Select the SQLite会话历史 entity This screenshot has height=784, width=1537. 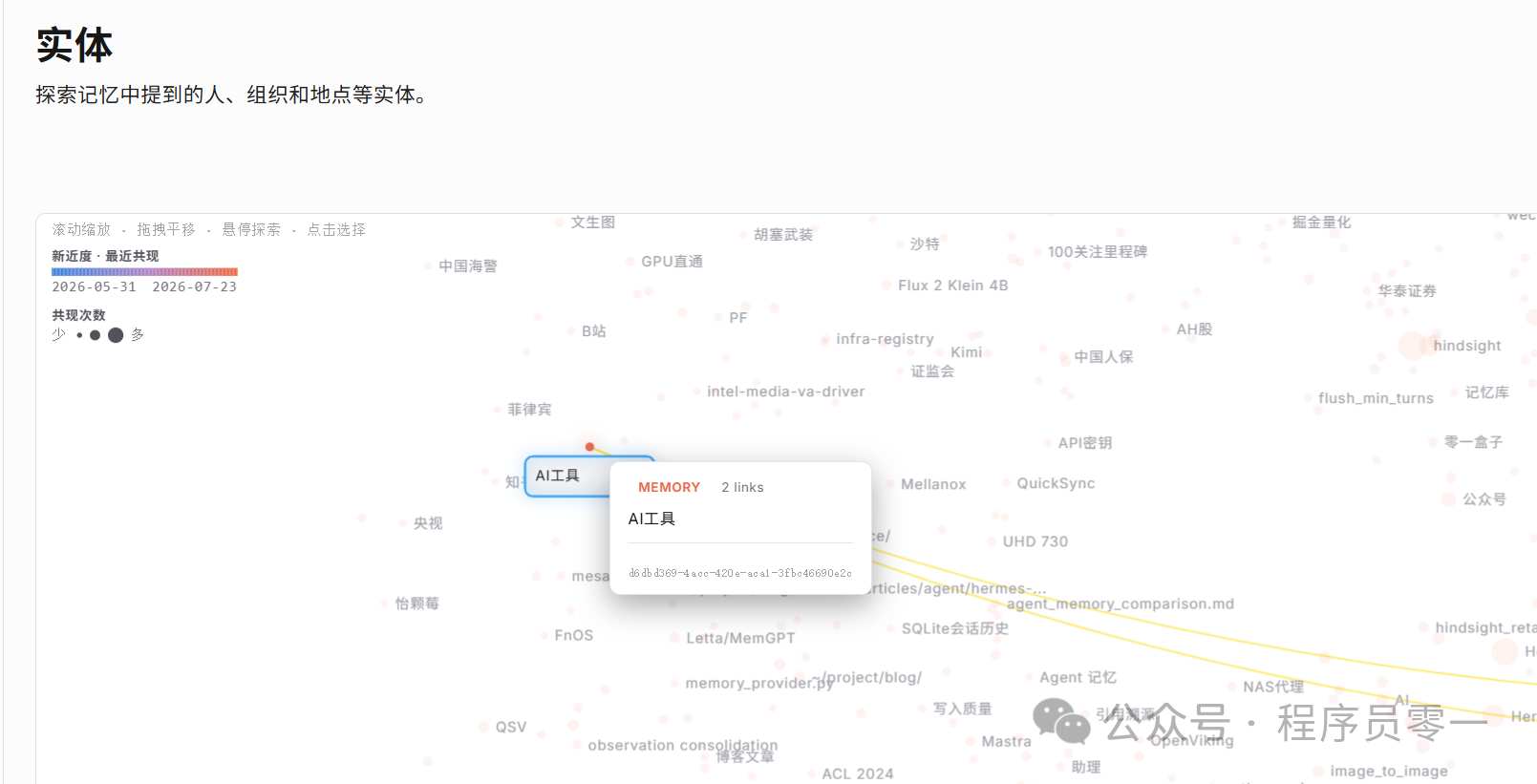pyautogui.click(x=955, y=628)
